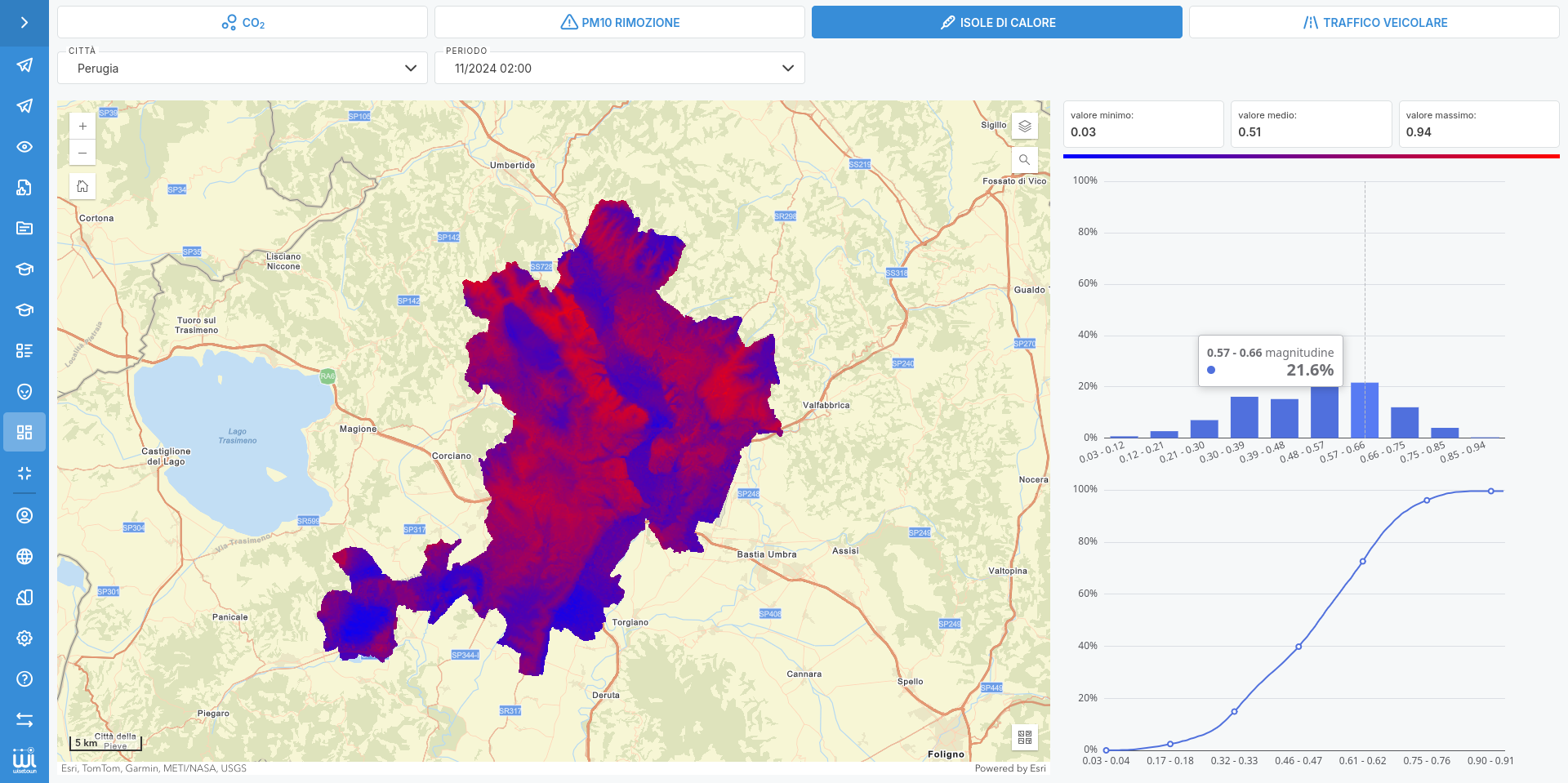The width and height of the screenshot is (1568, 783).
Task: Open the map layers panel
Action: (x=1024, y=127)
